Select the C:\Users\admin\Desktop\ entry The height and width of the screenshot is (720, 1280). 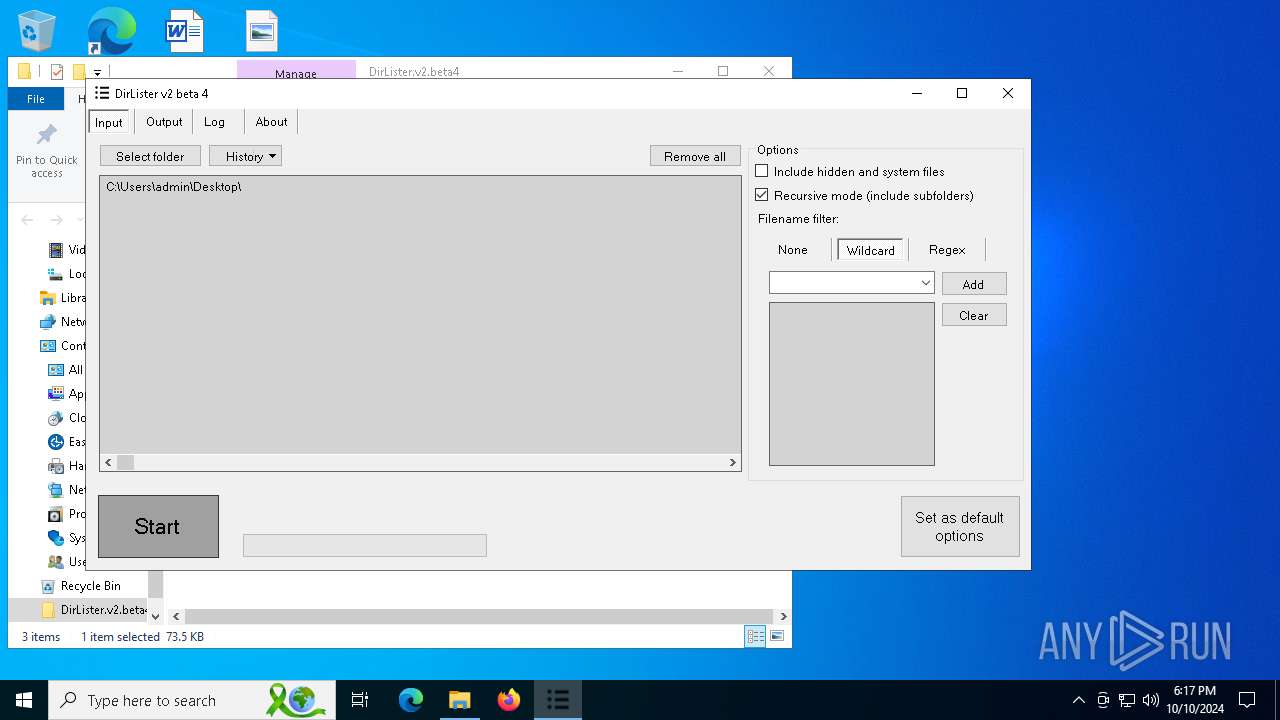[x=174, y=187]
